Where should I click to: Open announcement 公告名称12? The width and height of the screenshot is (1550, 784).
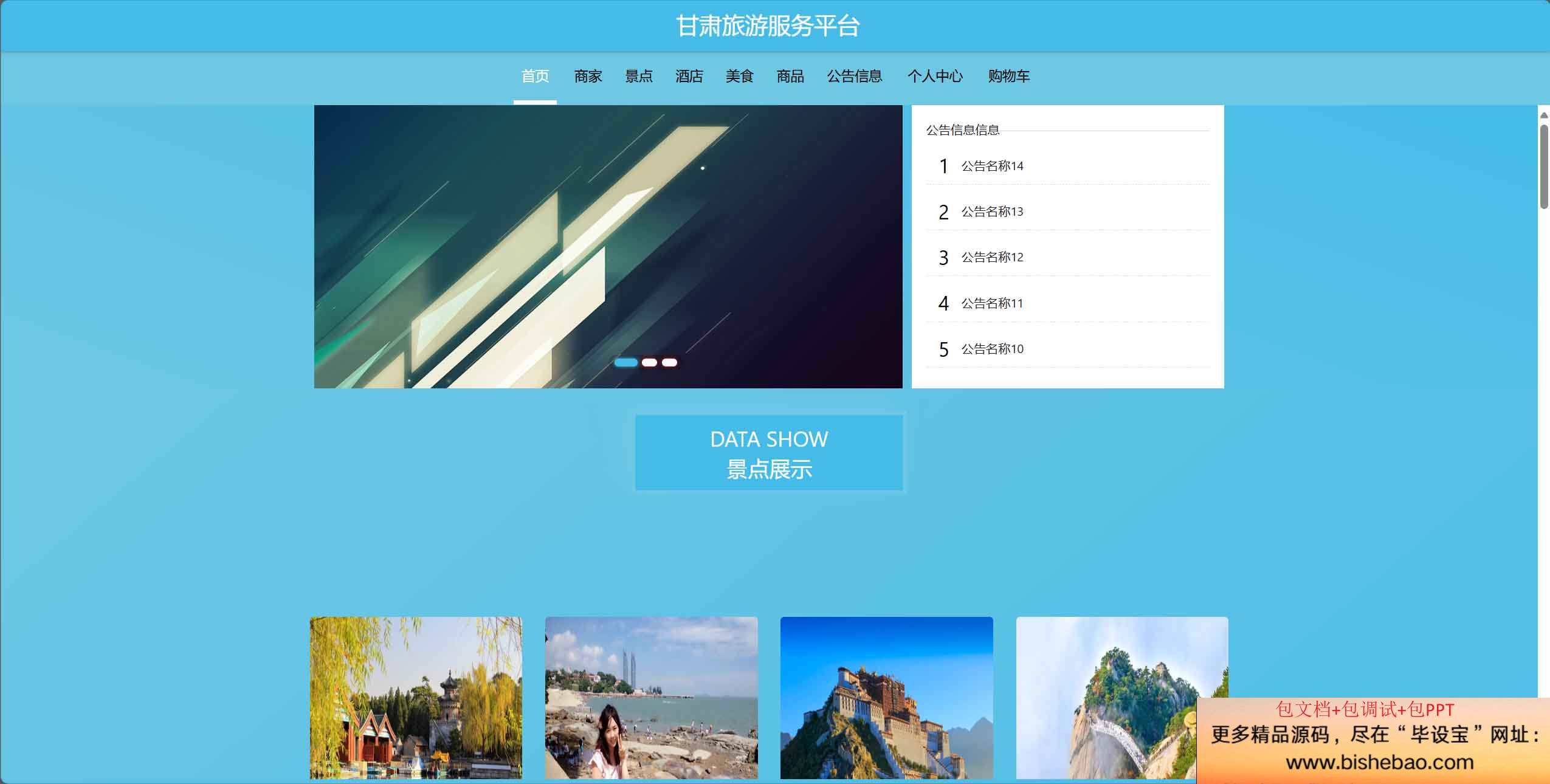[x=992, y=257]
